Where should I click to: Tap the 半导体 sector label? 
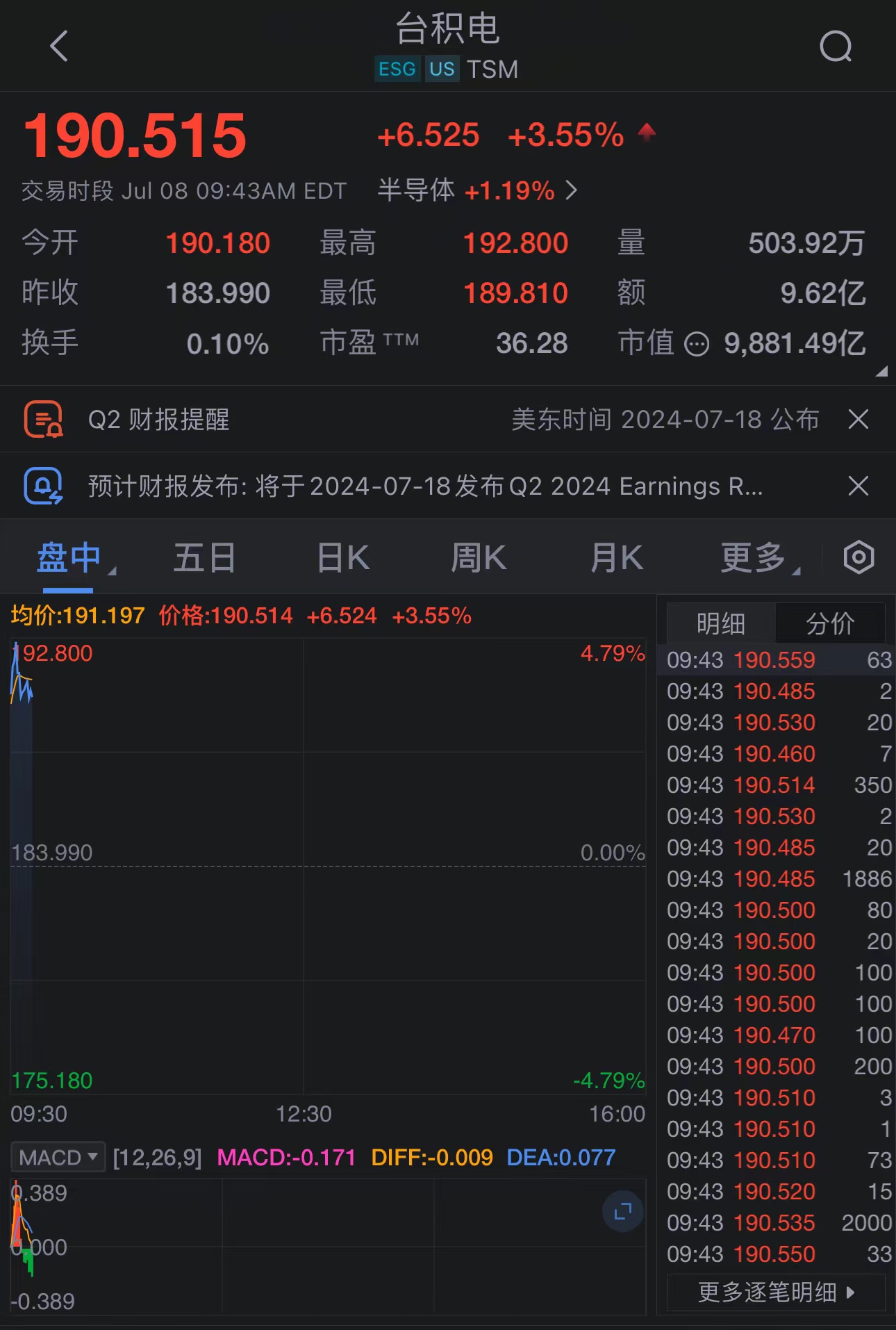tap(415, 190)
